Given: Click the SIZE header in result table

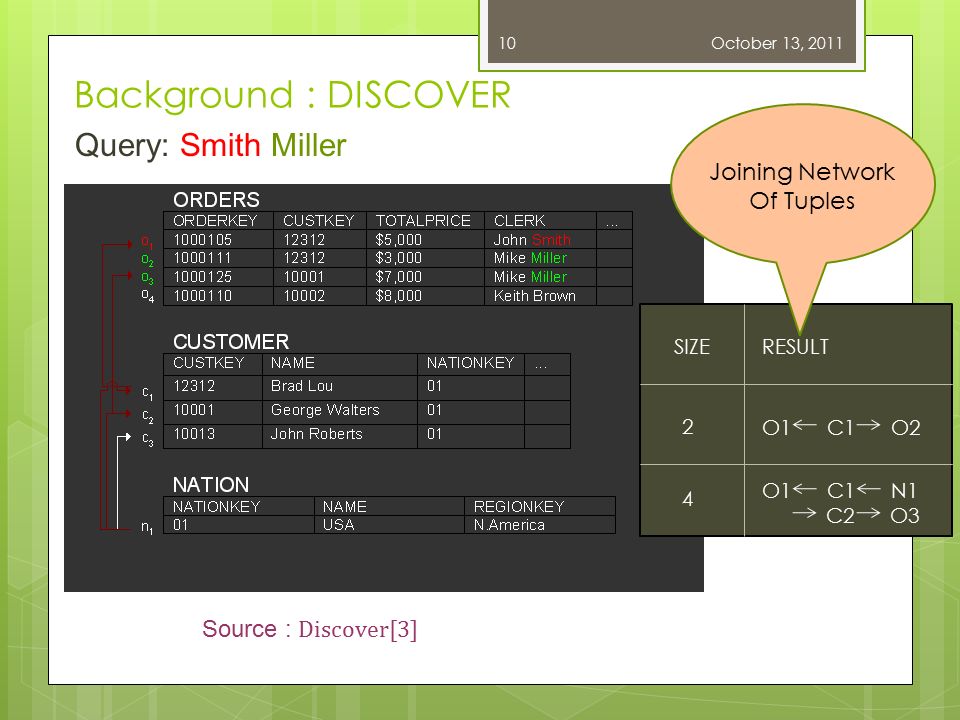Looking at the screenshot, I should click(x=692, y=347).
